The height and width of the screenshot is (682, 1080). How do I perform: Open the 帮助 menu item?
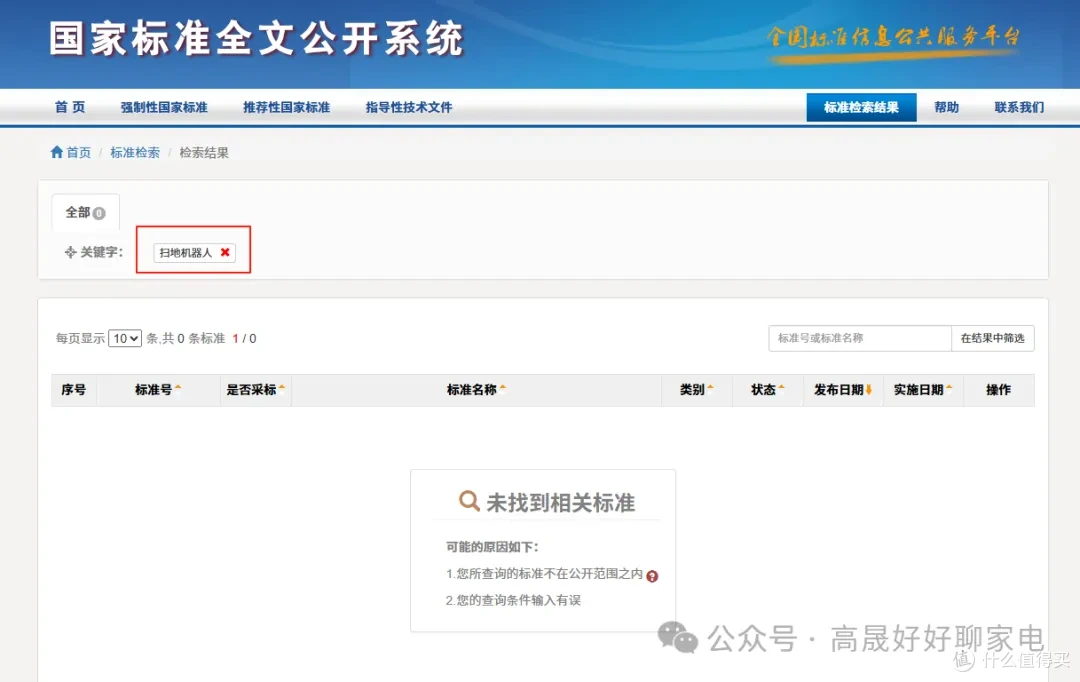[946, 107]
